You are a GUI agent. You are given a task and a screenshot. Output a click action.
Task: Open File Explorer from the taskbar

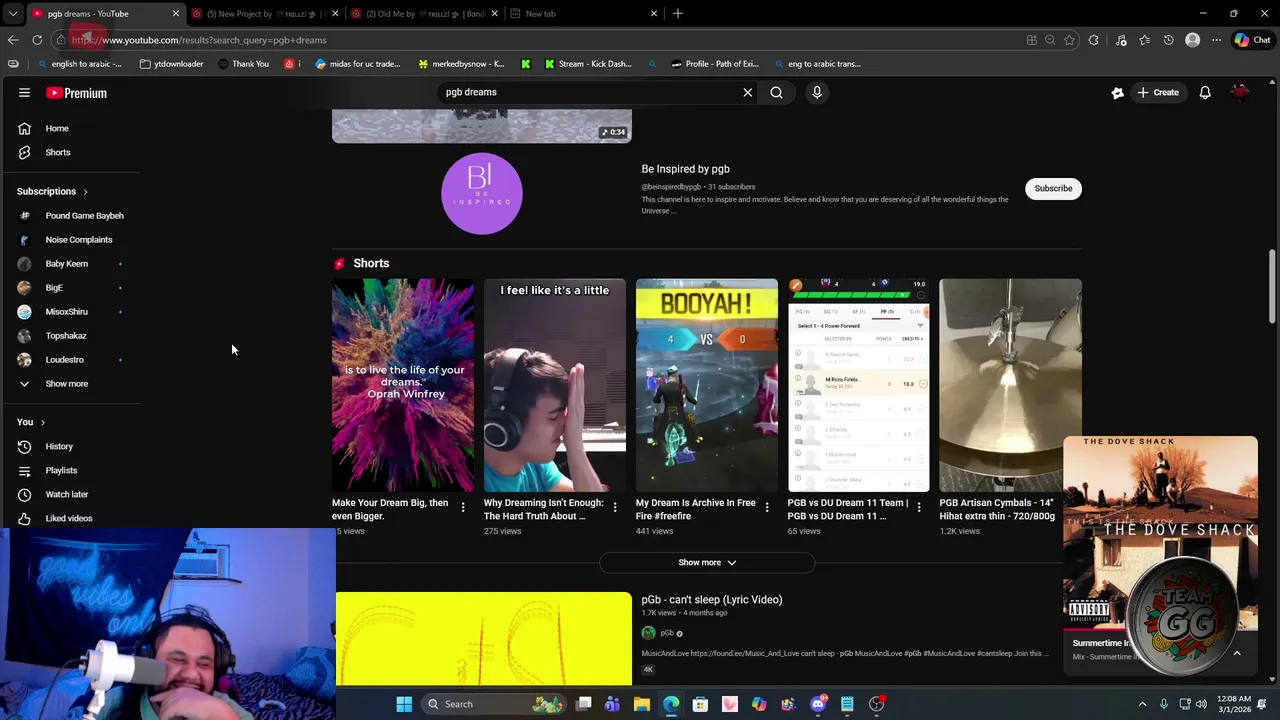tap(642, 704)
